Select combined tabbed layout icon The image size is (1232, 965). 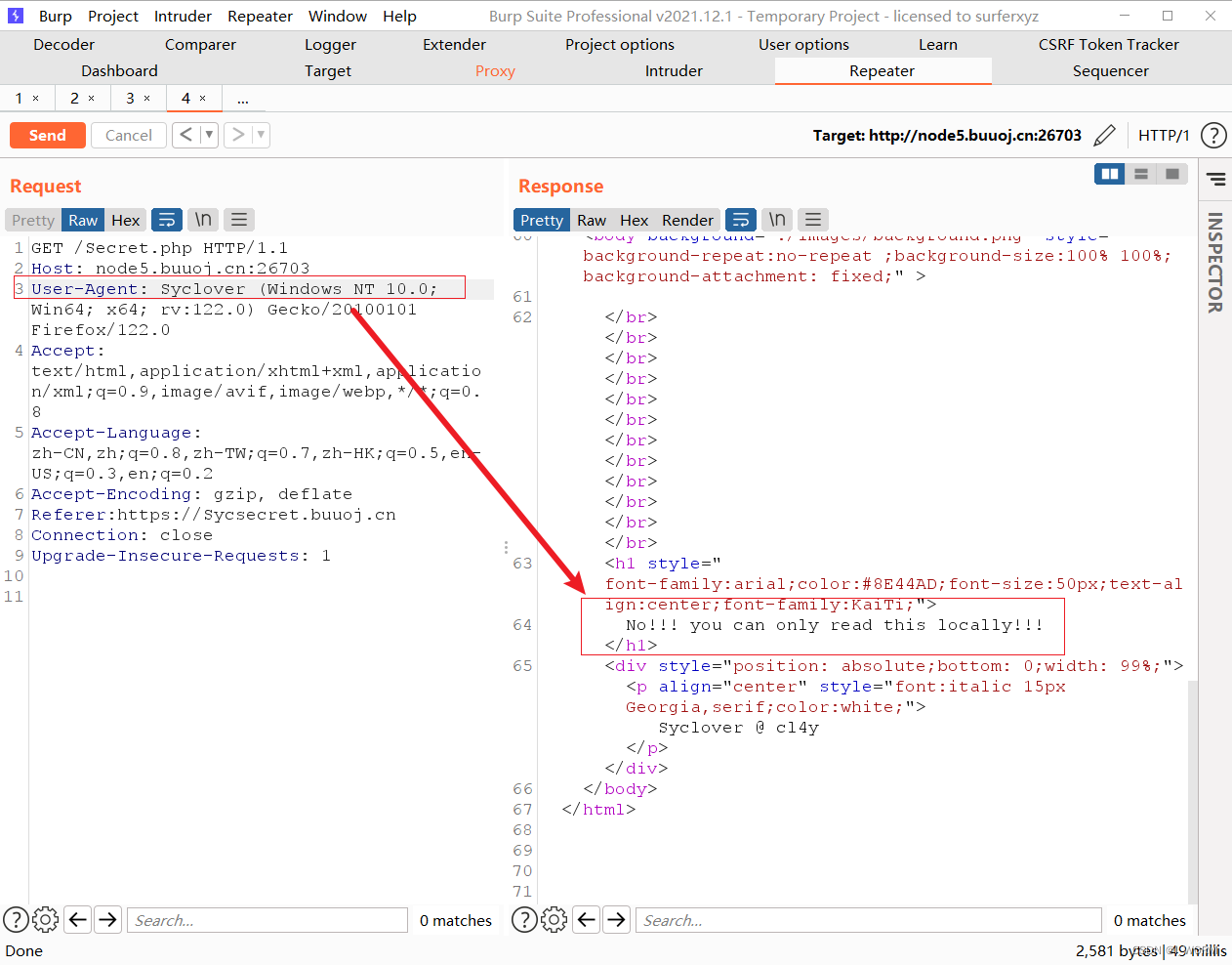[x=1171, y=174]
